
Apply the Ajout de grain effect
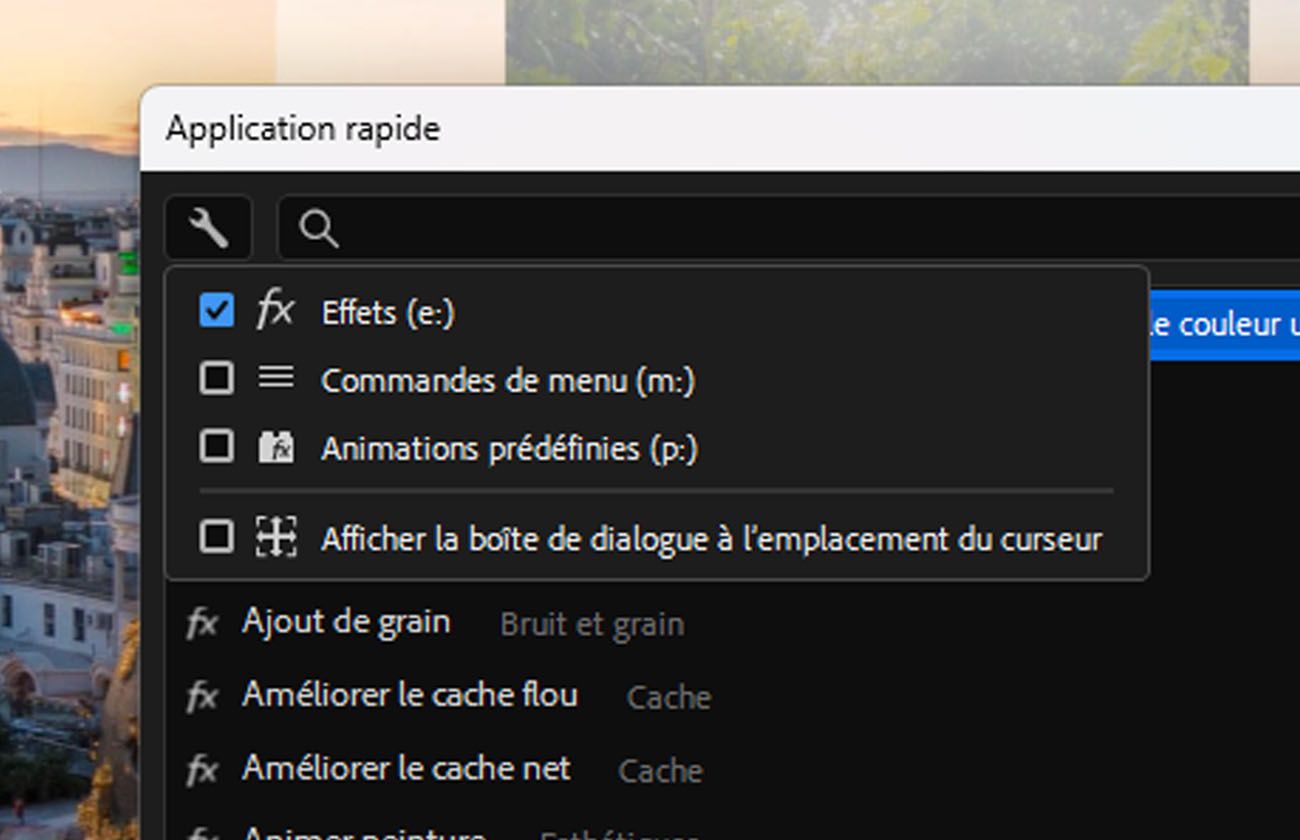(x=346, y=622)
